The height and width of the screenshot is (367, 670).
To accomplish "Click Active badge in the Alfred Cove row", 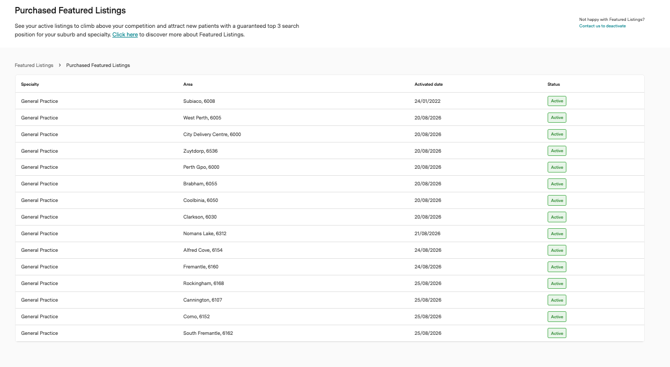I will (x=557, y=250).
